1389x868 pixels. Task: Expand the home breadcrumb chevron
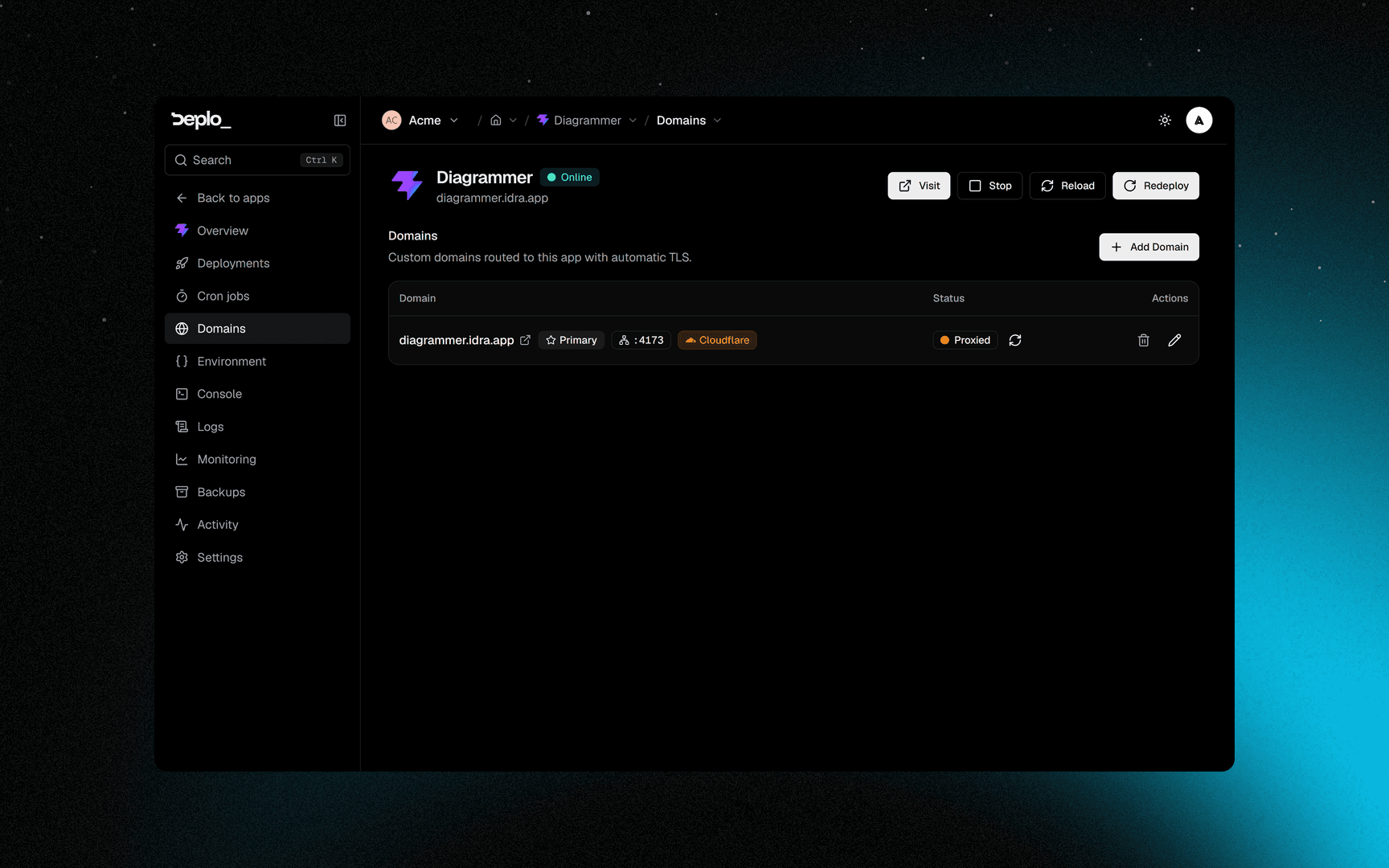point(513,121)
